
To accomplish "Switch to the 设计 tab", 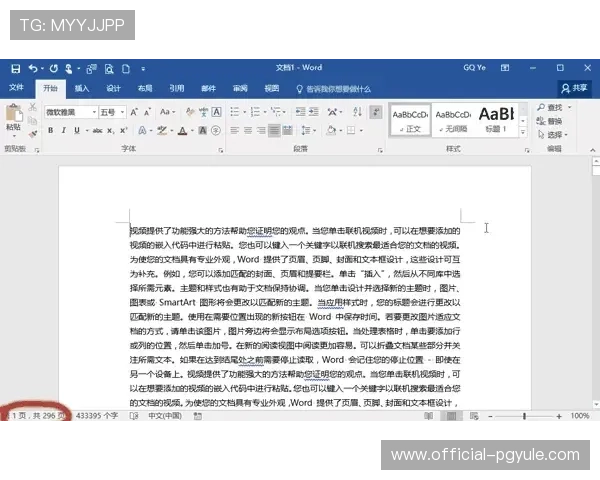I will click(113, 88).
